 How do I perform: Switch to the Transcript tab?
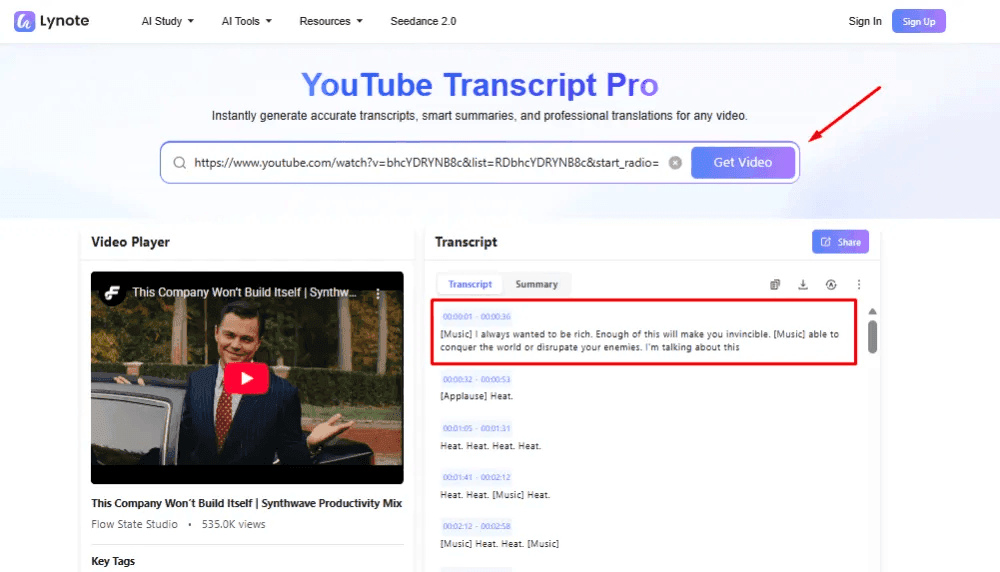[x=469, y=284]
